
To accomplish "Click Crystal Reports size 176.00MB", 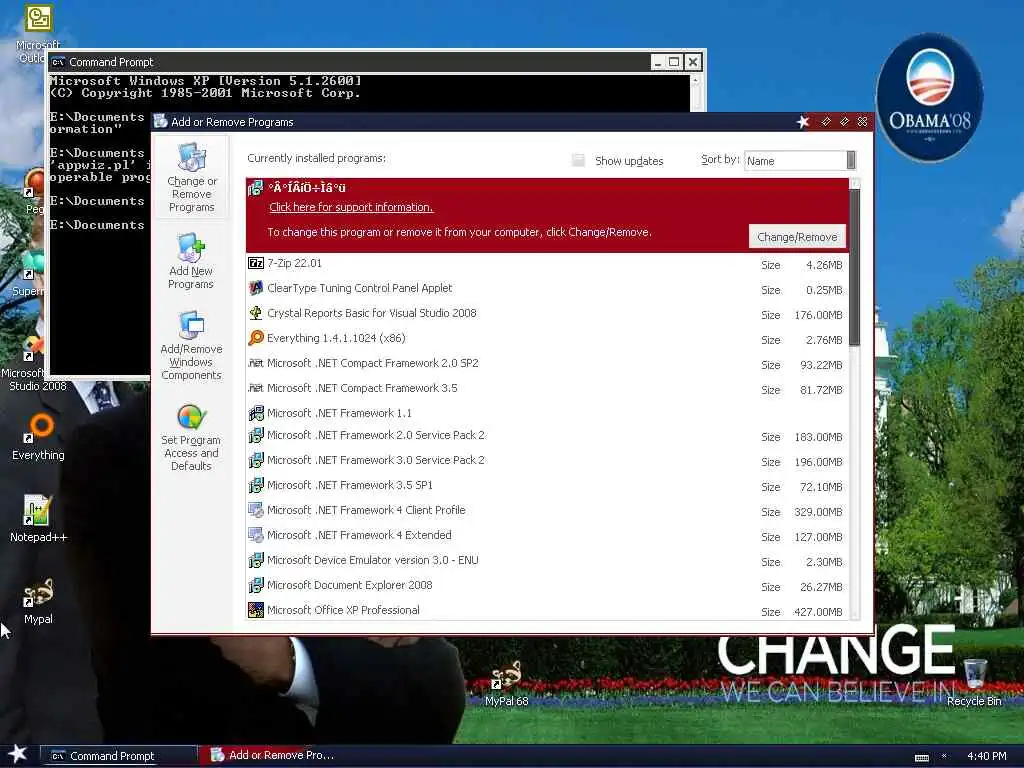I will [x=818, y=315].
